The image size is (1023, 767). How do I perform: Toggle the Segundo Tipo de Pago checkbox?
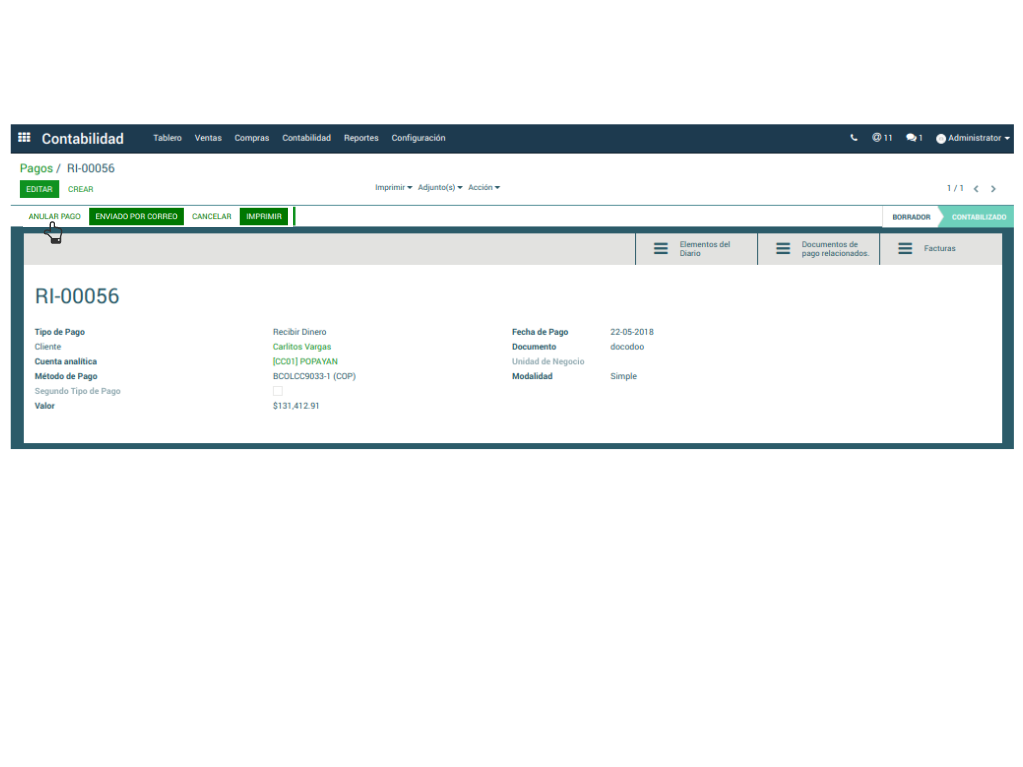point(278,391)
